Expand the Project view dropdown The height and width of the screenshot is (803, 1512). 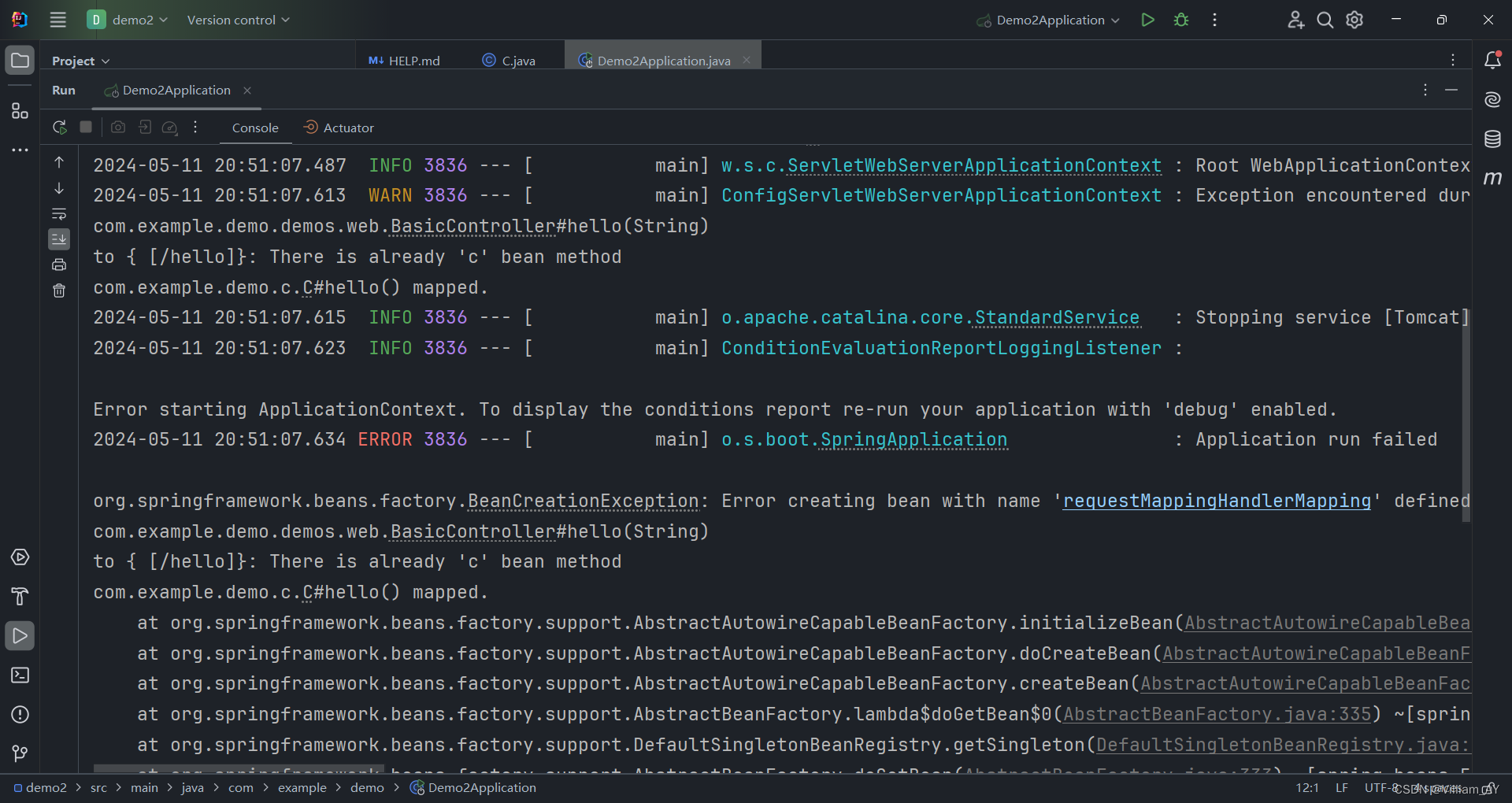point(80,61)
